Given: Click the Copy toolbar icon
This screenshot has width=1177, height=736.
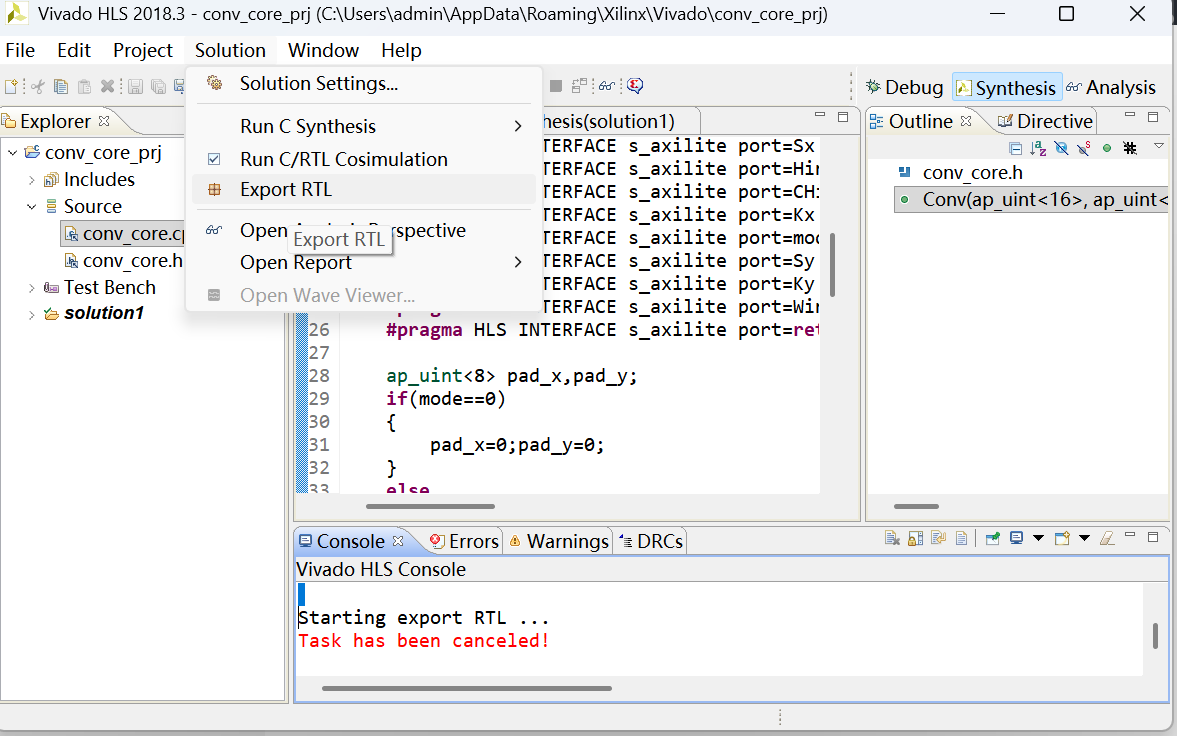Looking at the screenshot, I should pyautogui.click(x=61, y=86).
